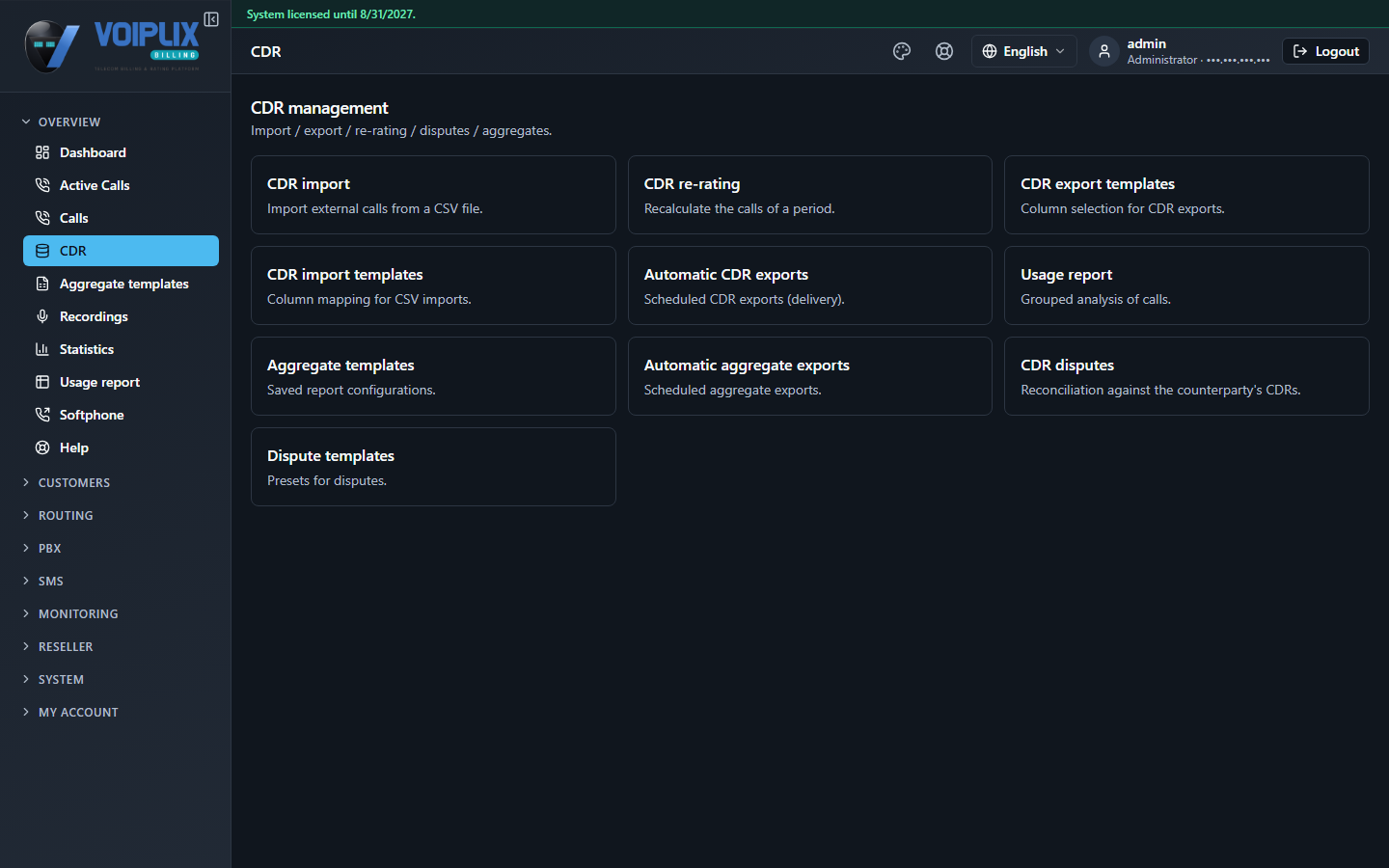Image resolution: width=1389 pixels, height=868 pixels.
Task: Open the CDR re-rating card
Action: point(810,195)
